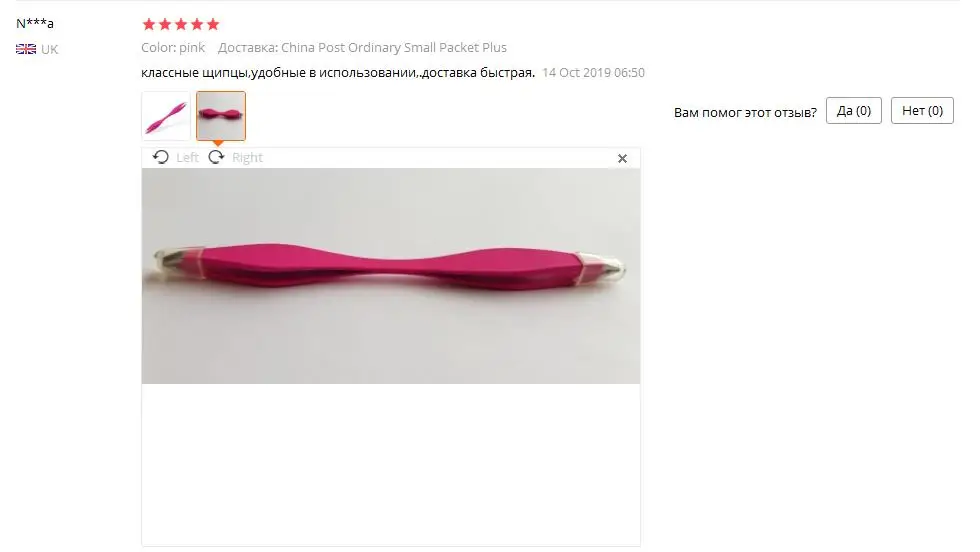Click the UK country label
The height and width of the screenshot is (552, 980).
pyautogui.click(x=49, y=49)
